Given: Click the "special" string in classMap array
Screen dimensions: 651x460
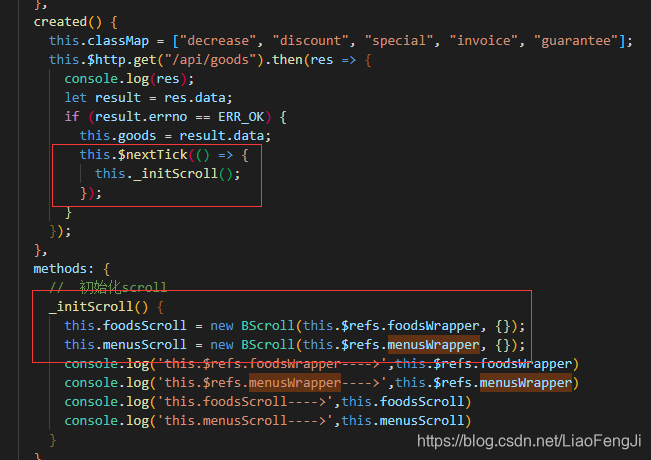Looking at the screenshot, I should [399, 41].
